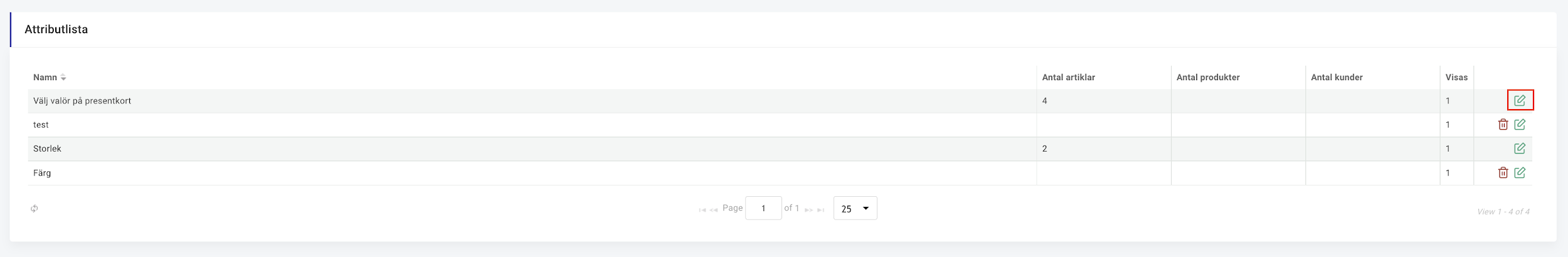Edit the 'Välj valör på presentkort' attribute
This screenshot has width=1568, height=257.
[x=1519, y=100]
